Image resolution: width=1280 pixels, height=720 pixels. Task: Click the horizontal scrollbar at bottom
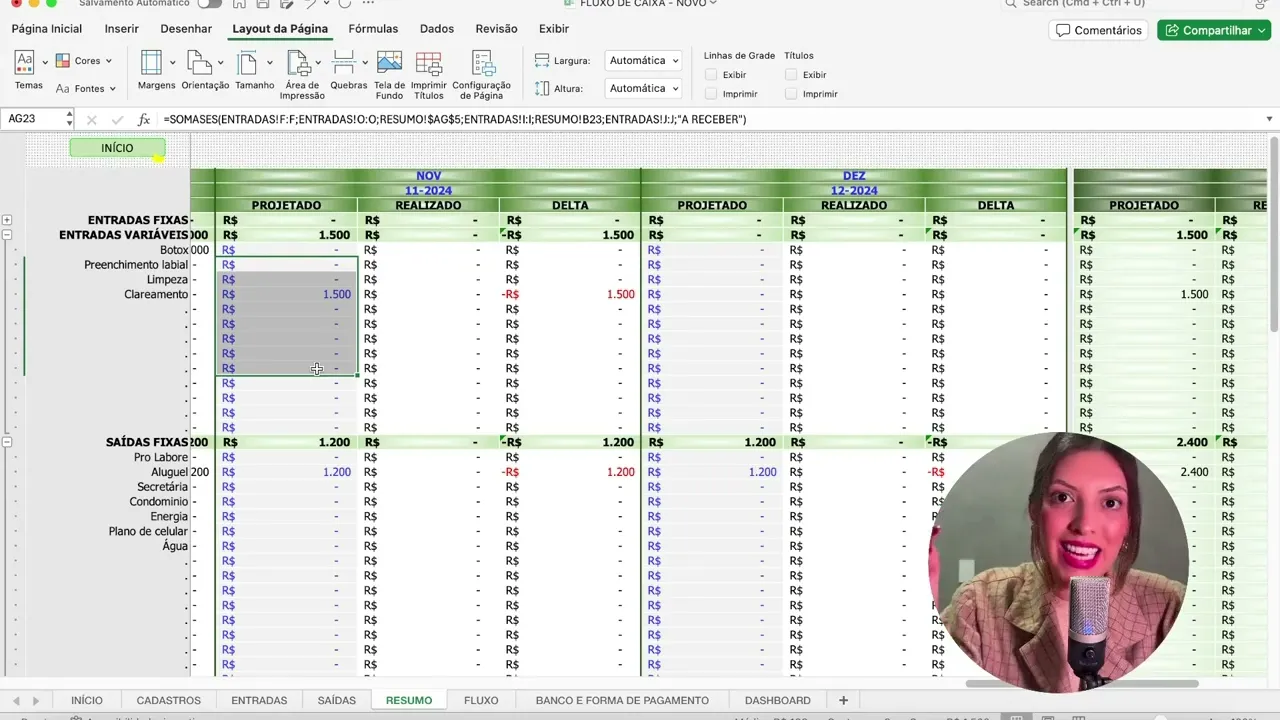coord(1082,684)
